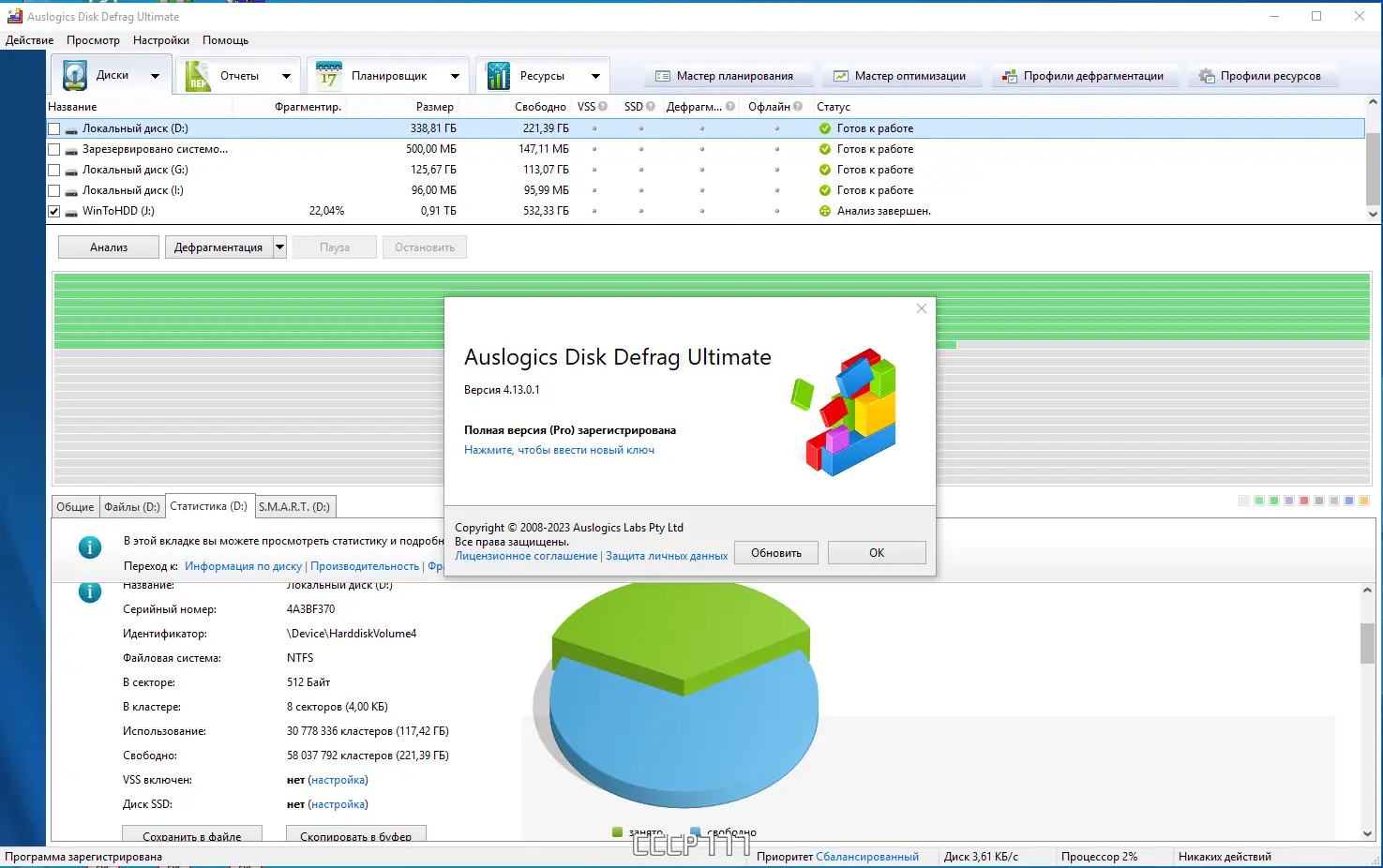Click the Отчеты report icon in the toolbar
This screenshot has width=1383, height=868.
click(x=198, y=75)
